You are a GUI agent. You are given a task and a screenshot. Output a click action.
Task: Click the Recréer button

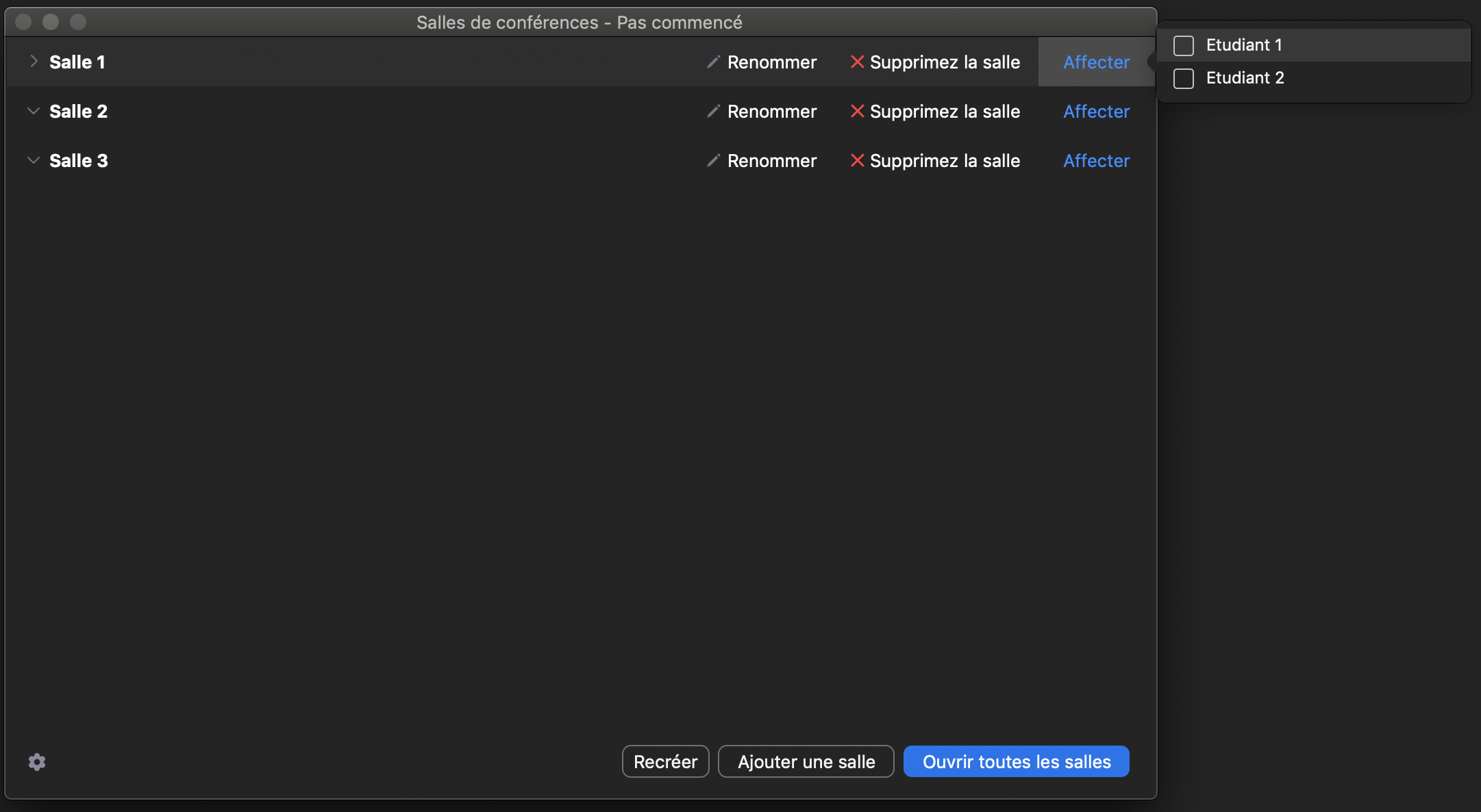tap(665, 761)
